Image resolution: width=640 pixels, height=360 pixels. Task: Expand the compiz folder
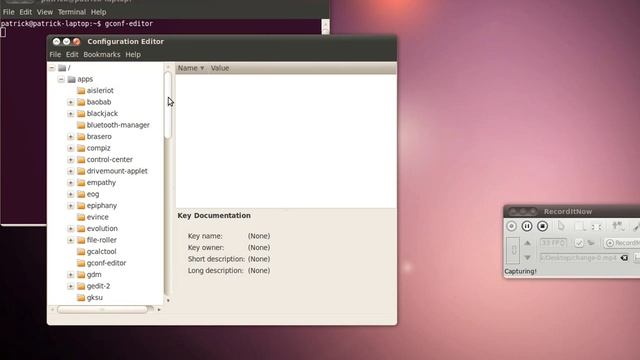pyautogui.click(x=71, y=148)
